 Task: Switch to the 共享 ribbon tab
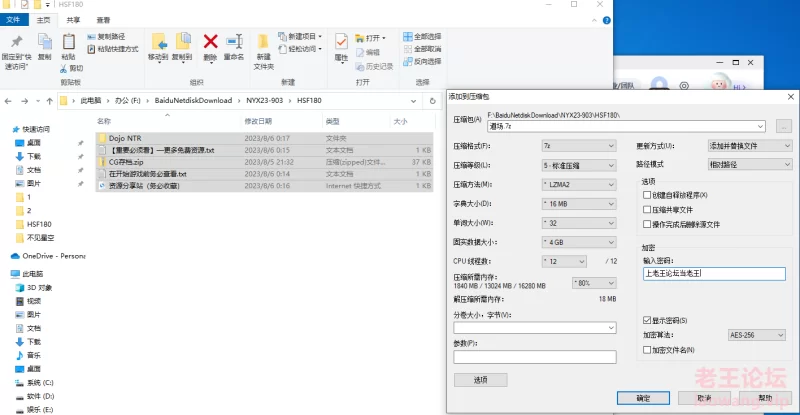[x=73, y=20]
